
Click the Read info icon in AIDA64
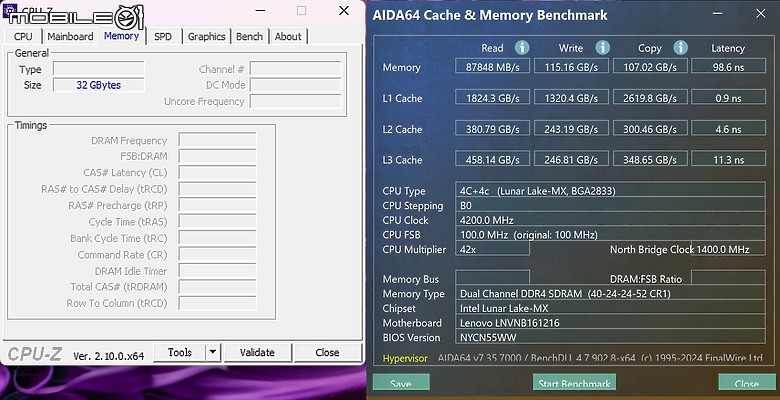click(522, 48)
